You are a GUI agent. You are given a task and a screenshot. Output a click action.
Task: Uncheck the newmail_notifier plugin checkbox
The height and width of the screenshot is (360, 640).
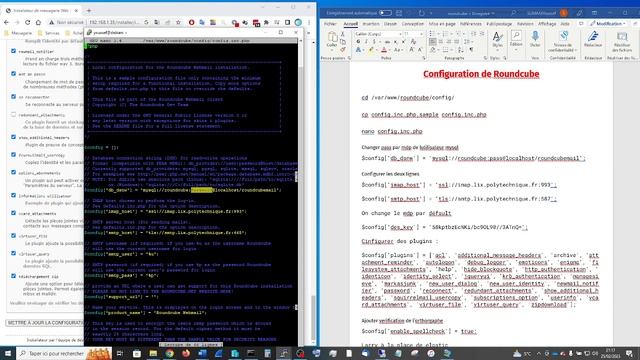(13, 51)
